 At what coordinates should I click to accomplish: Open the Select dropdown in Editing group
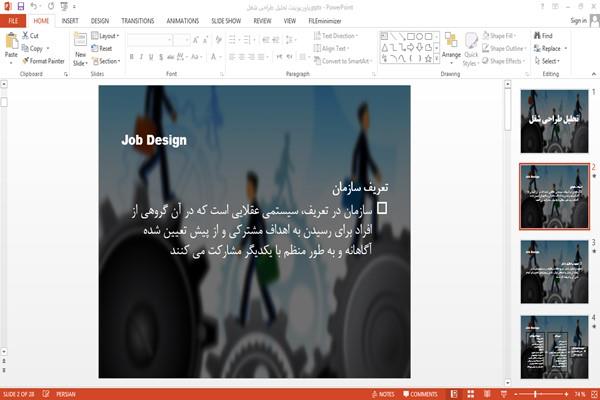coord(547,61)
